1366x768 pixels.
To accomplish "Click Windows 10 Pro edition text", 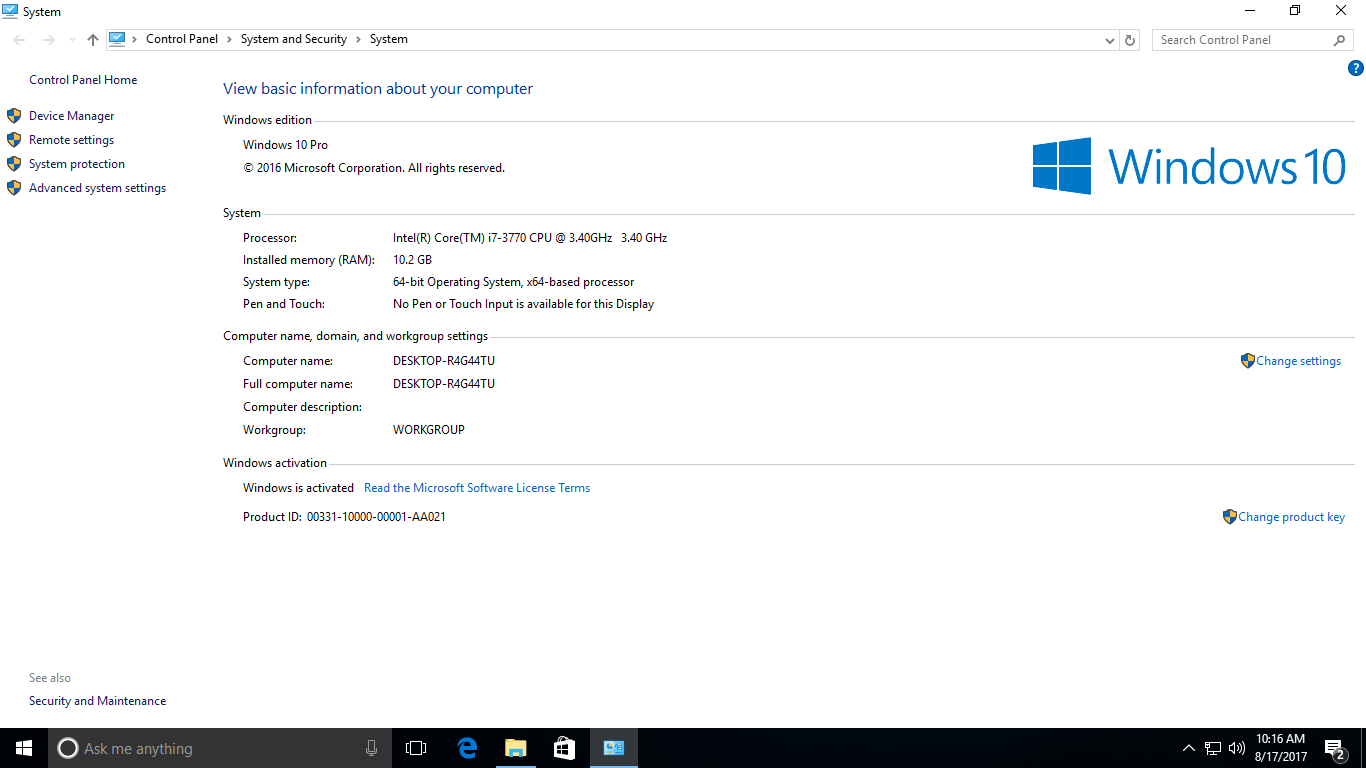I will click(x=285, y=145).
